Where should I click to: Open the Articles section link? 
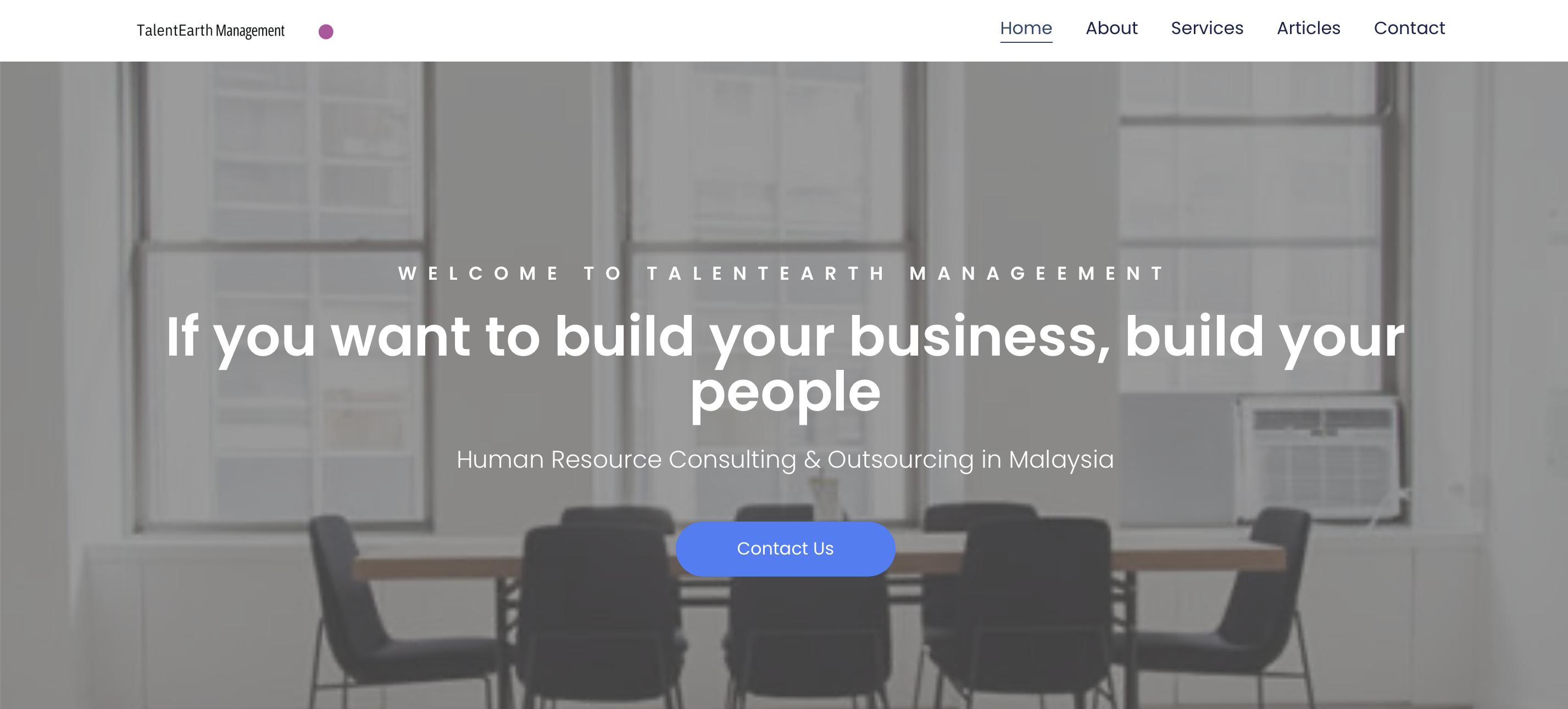click(1308, 28)
